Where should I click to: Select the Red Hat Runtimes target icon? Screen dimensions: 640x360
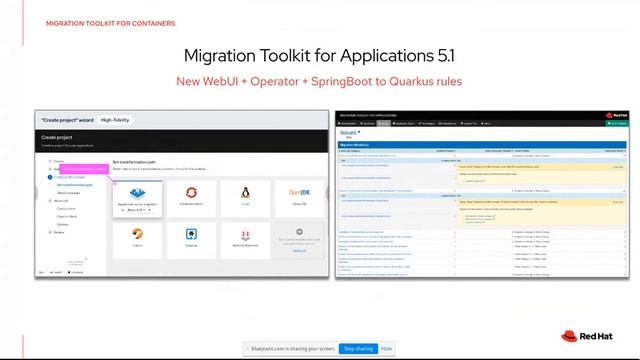[245, 235]
